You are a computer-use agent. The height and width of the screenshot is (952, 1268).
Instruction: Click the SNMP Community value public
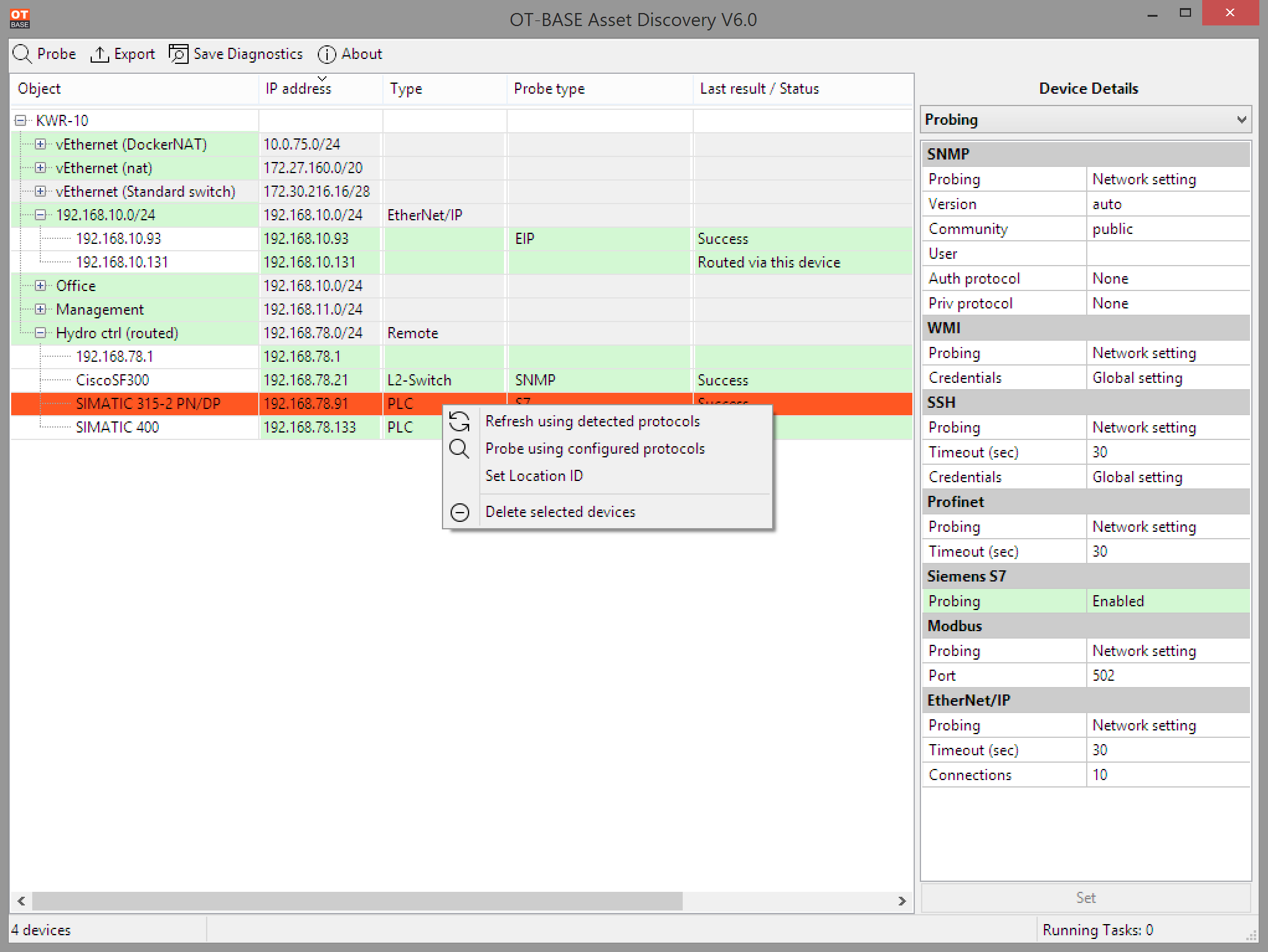point(1168,229)
